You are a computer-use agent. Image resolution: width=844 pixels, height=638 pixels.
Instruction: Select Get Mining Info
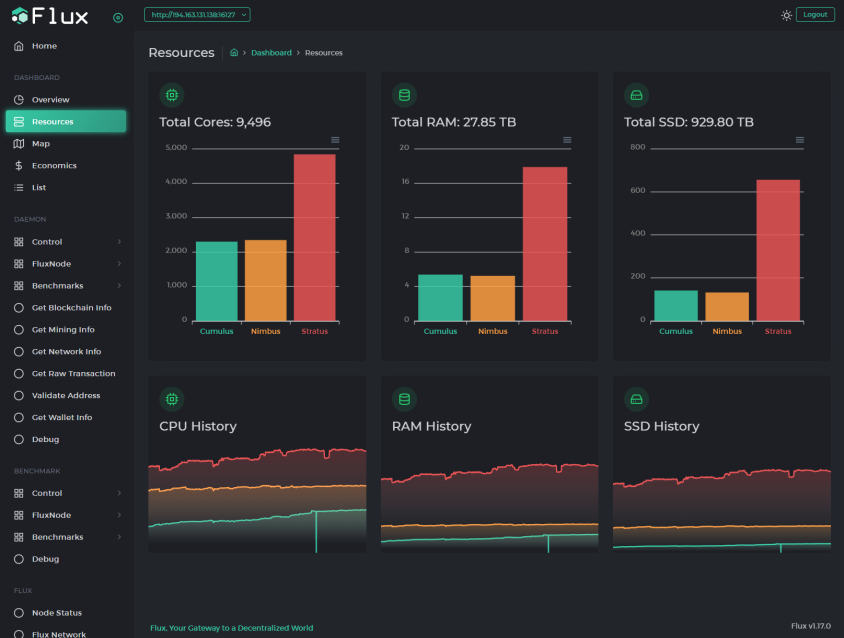[x=66, y=329]
